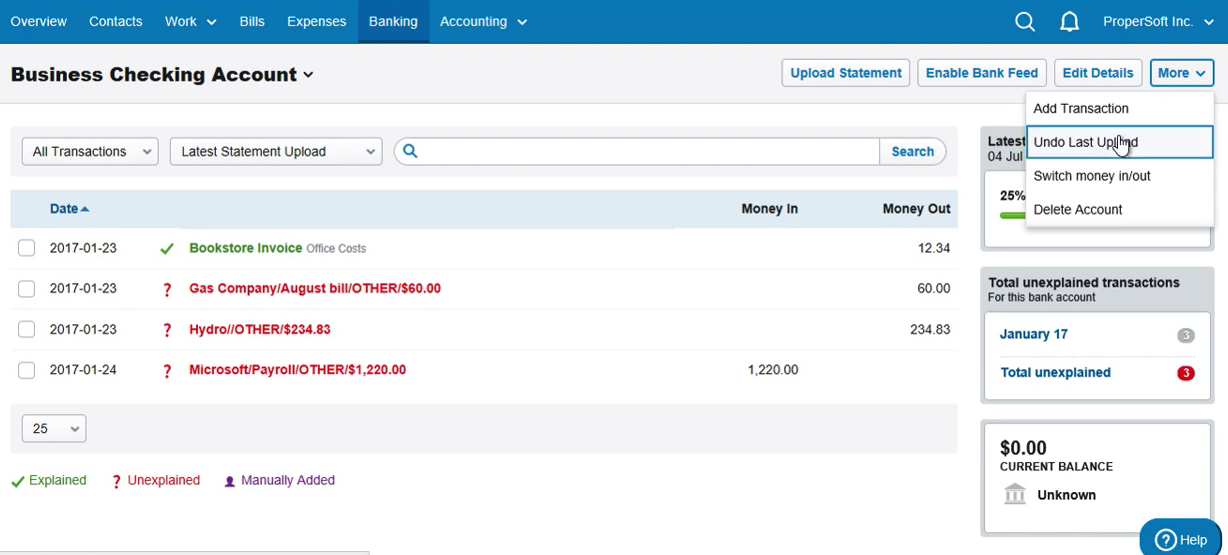Choose Delete Account menu item
The image size is (1228, 555).
[1119, 210]
